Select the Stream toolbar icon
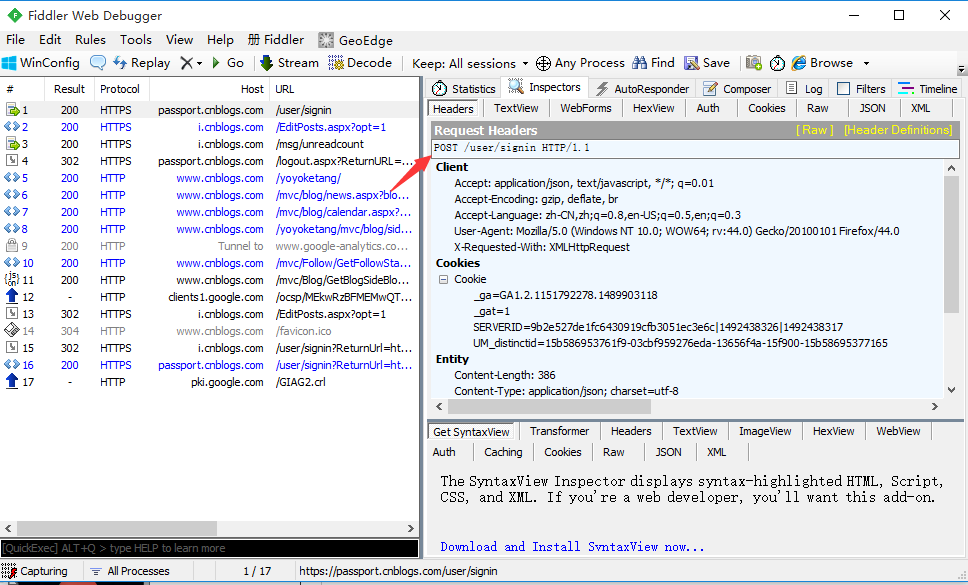 tap(288, 62)
